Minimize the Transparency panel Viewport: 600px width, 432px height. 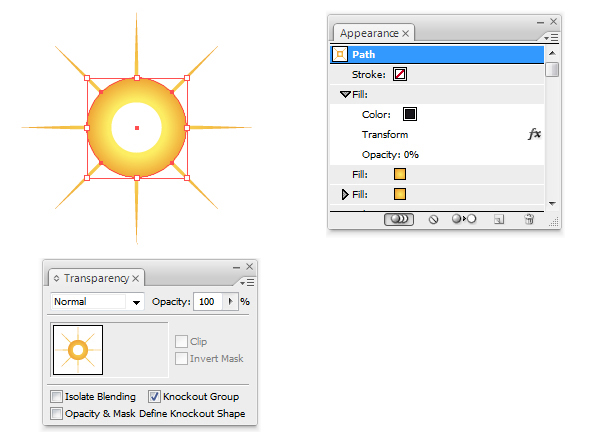[x=236, y=267]
